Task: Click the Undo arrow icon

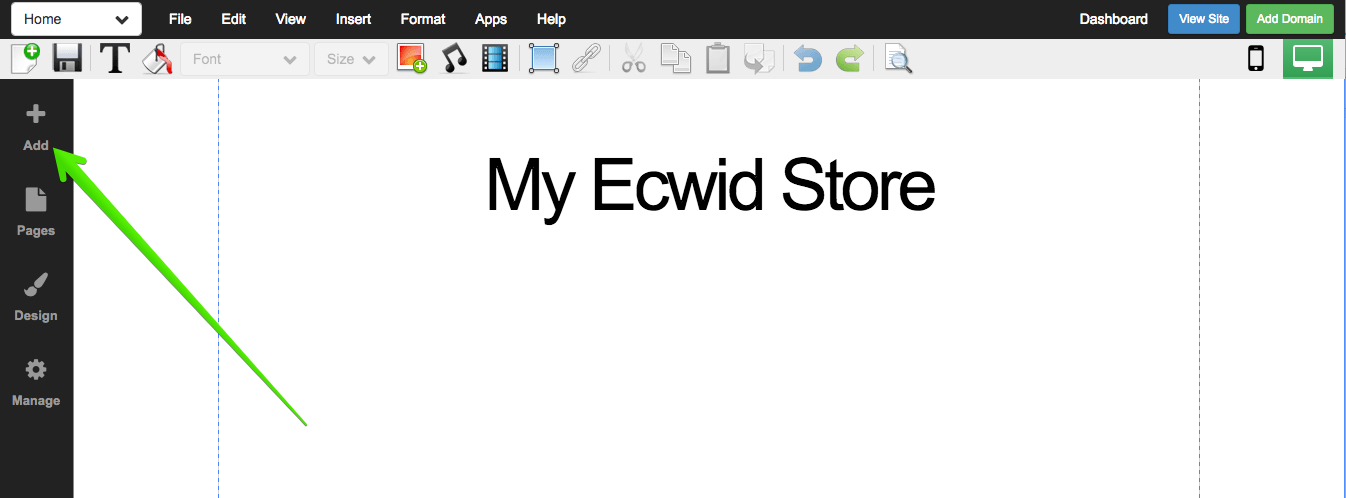Action: (808, 59)
